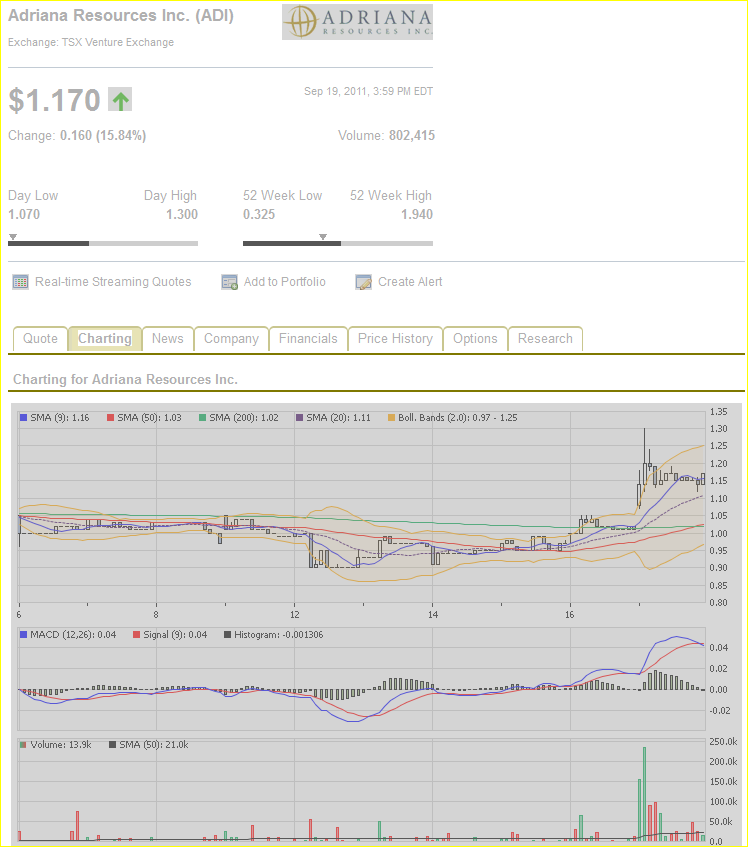Open the Financials tab

pos(308,339)
